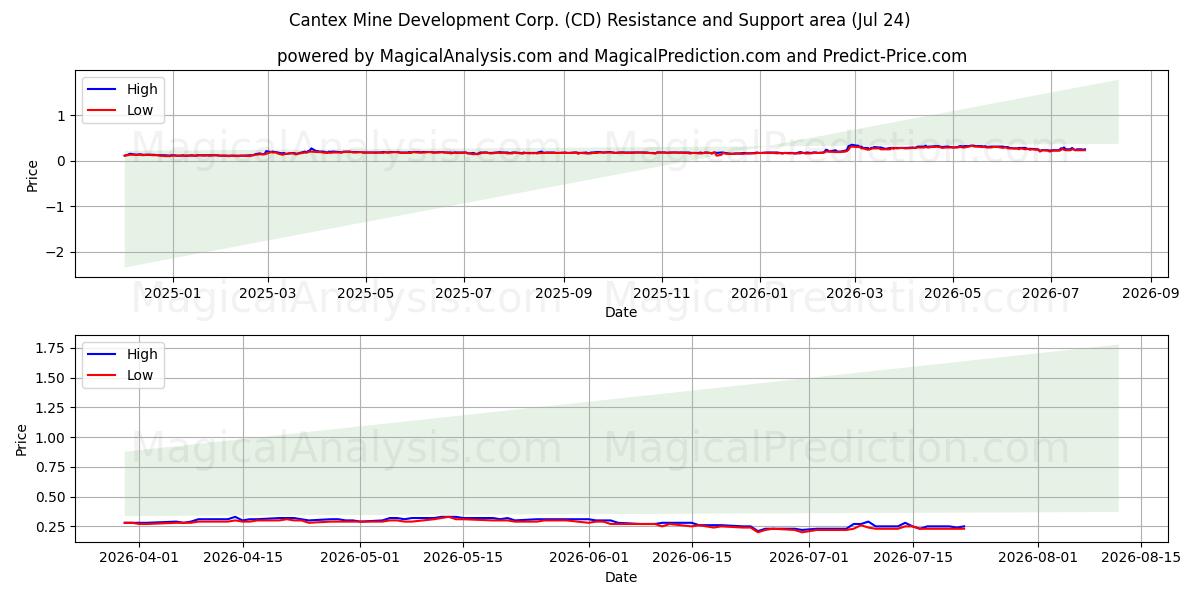Click the '0.75' price tick label
This screenshot has height=600, width=1200.
coord(52,467)
